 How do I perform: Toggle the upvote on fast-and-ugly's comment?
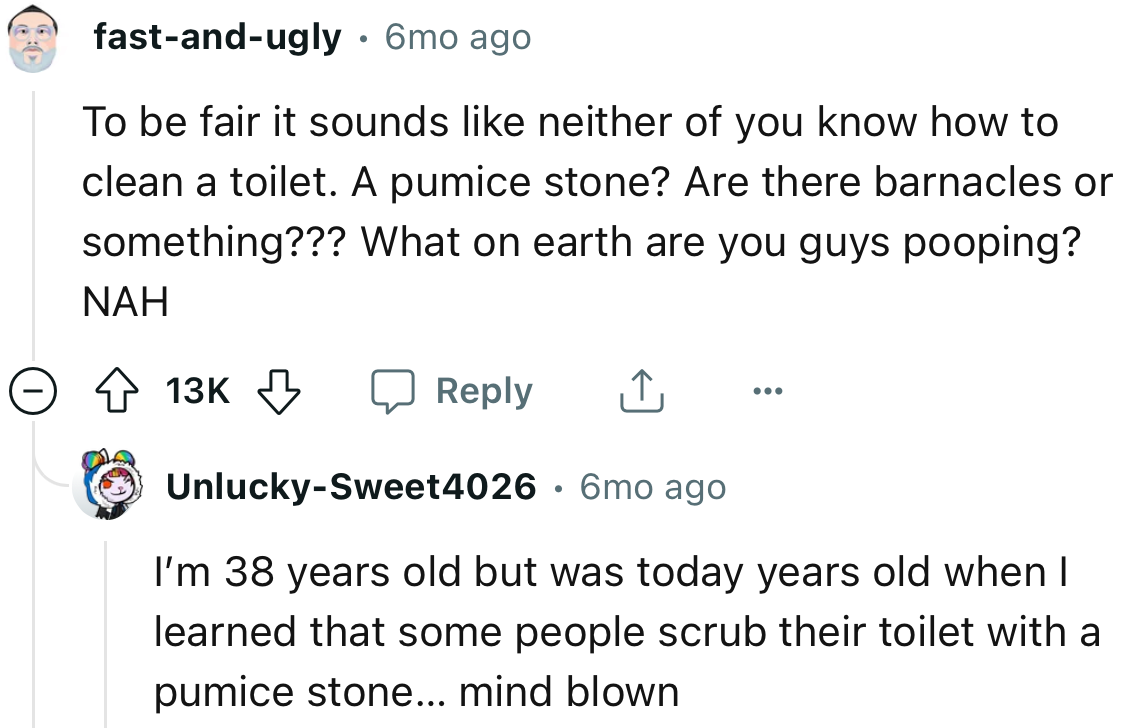pyautogui.click(x=118, y=391)
